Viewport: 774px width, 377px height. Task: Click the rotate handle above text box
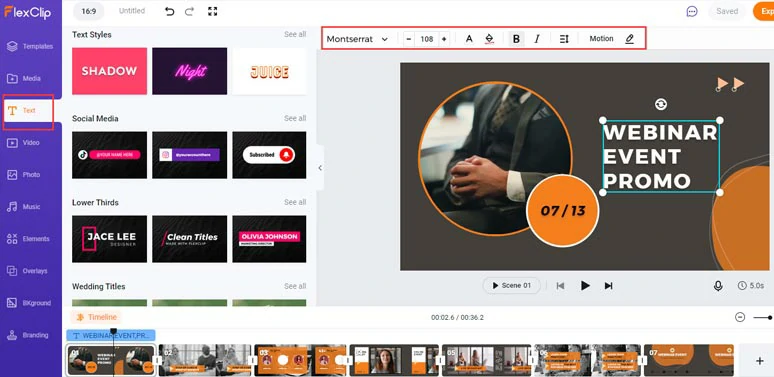pyautogui.click(x=660, y=104)
